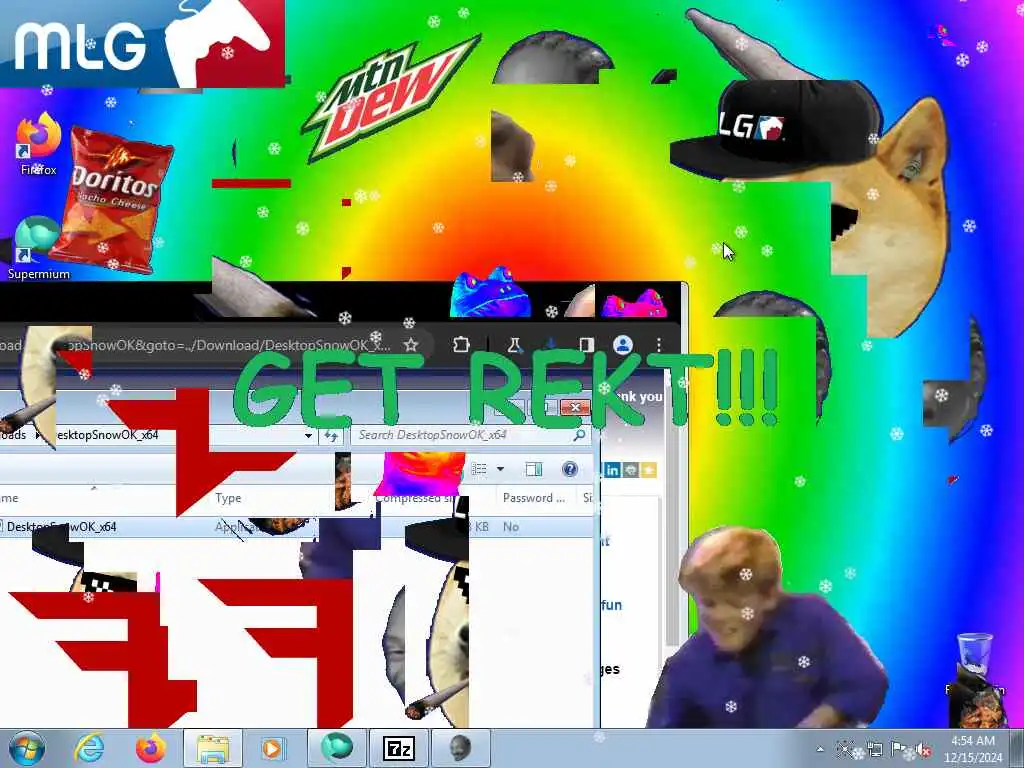
Task: Open the Windows Start menu
Action: (26, 748)
